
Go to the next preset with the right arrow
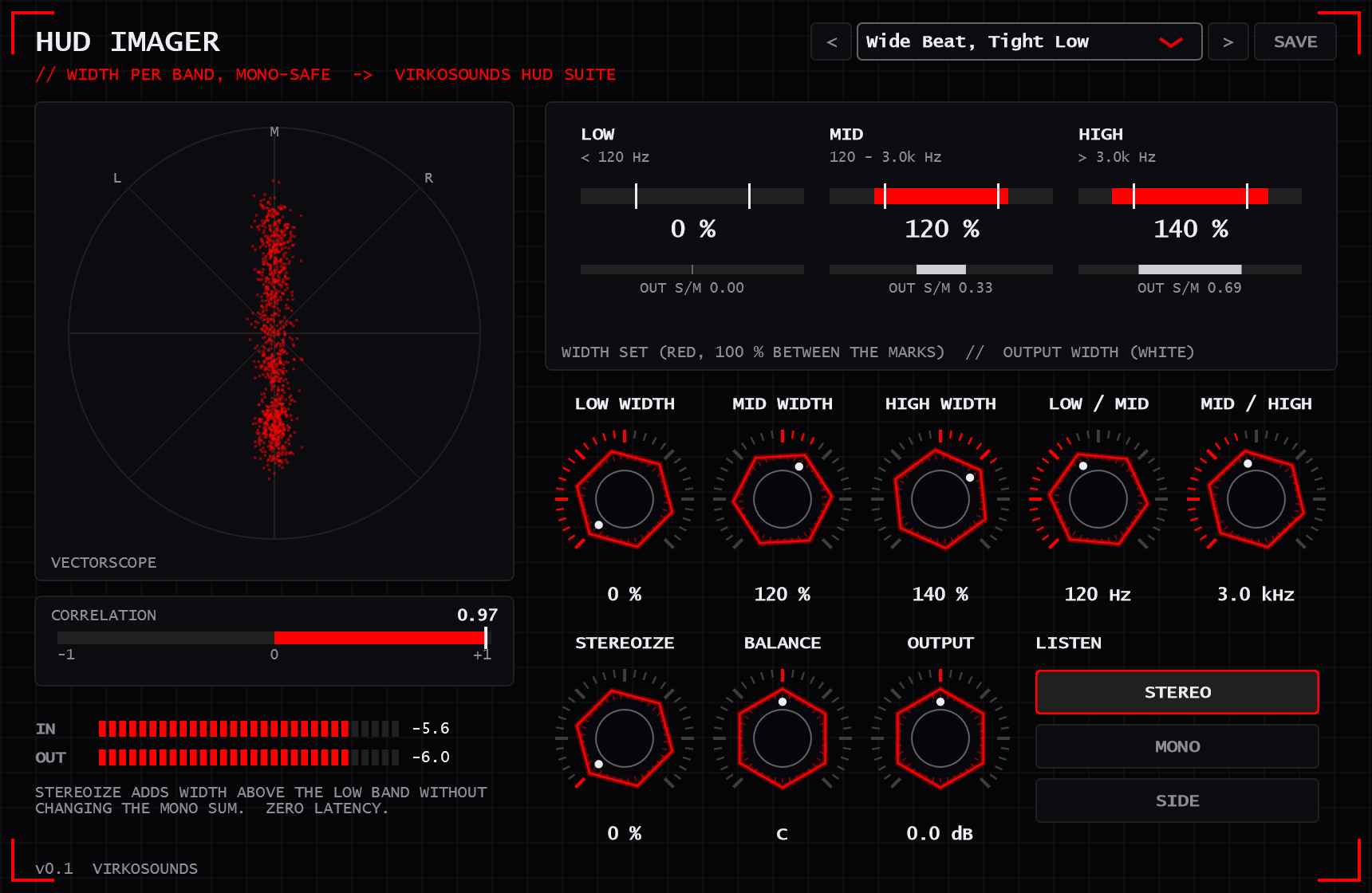click(x=1228, y=41)
